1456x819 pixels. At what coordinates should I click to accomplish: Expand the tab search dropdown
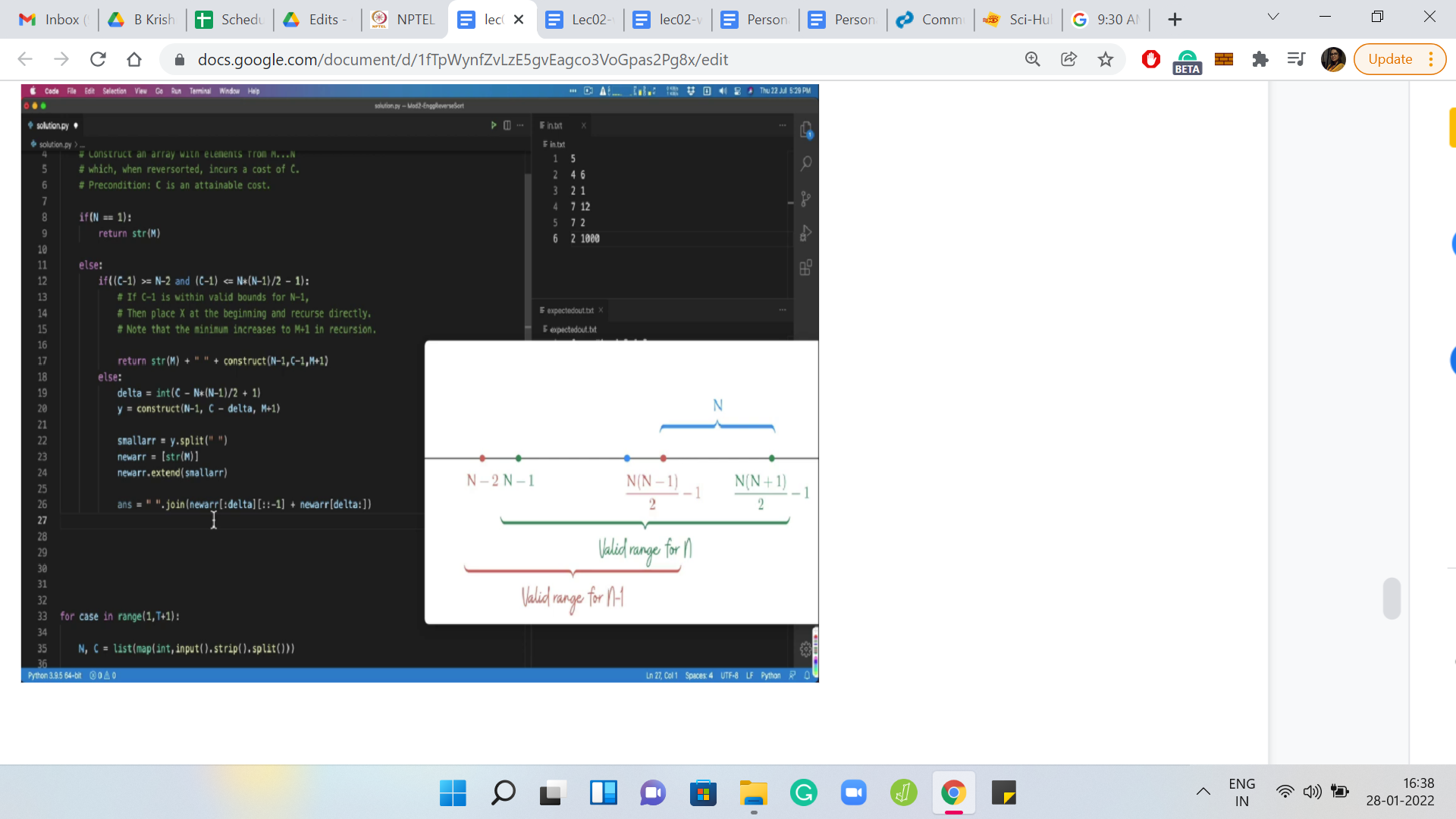[x=1273, y=17]
